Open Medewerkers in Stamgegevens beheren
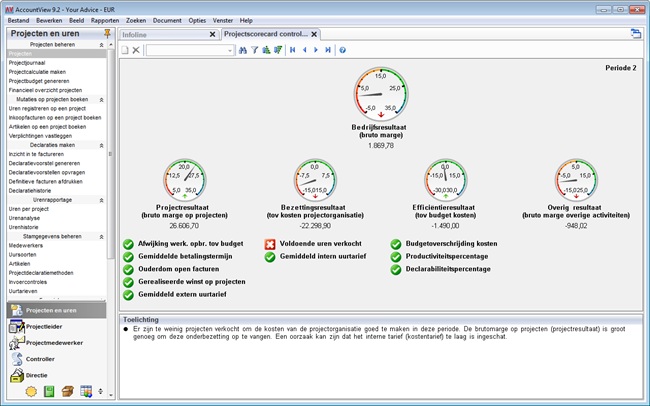Image resolution: width=650 pixels, height=406 pixels. pos(26,246)
